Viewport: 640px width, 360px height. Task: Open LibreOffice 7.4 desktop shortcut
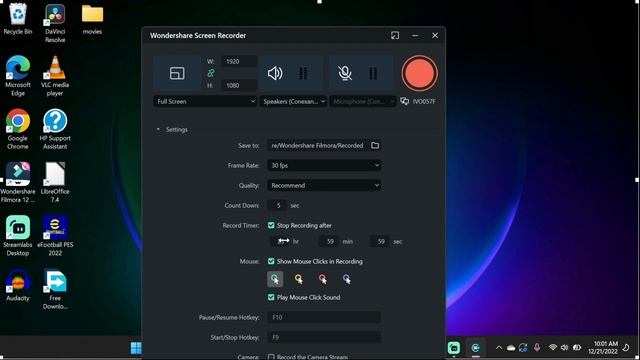tap(55, 182)
